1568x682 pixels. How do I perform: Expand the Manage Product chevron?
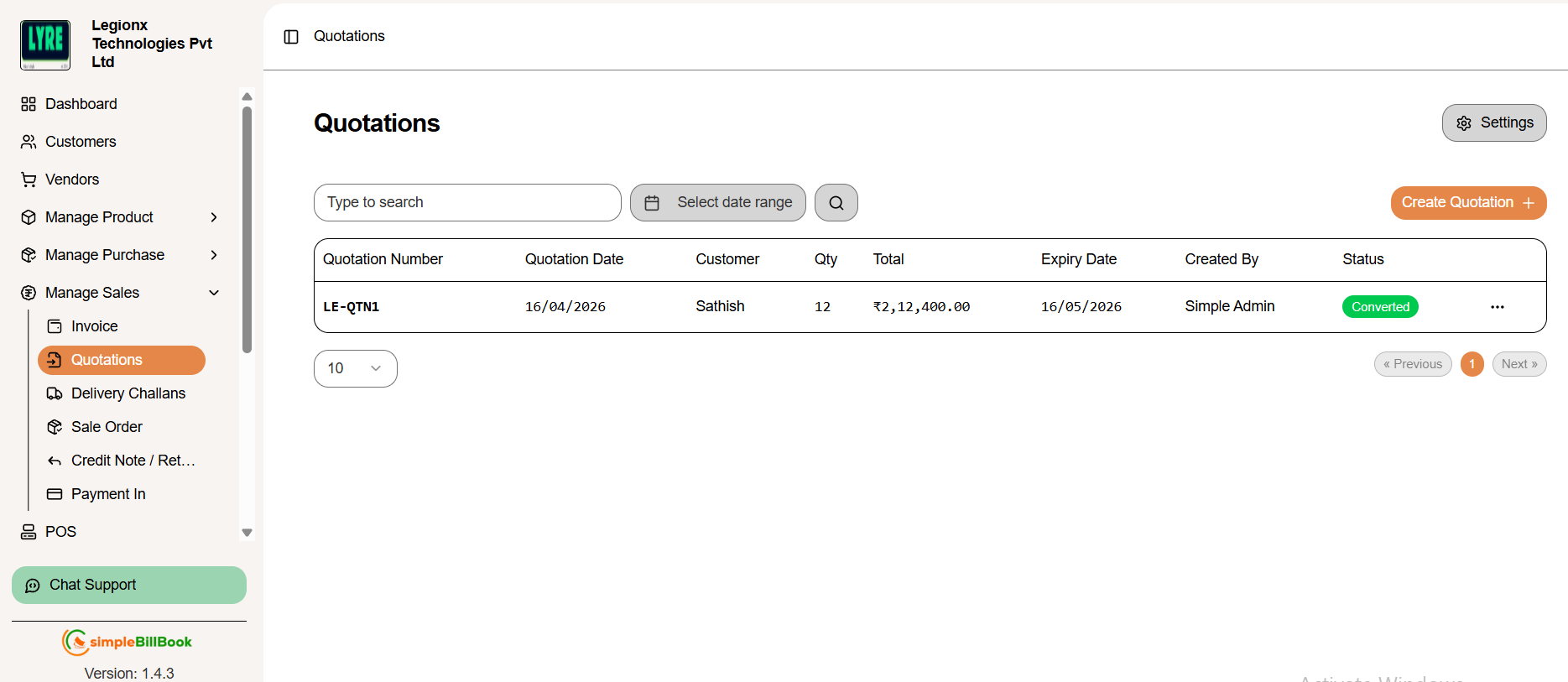point(214,217)
